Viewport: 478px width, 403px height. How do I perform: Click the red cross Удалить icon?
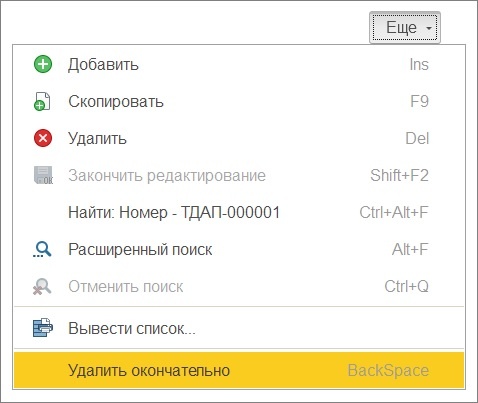click(x=43, y=138)
